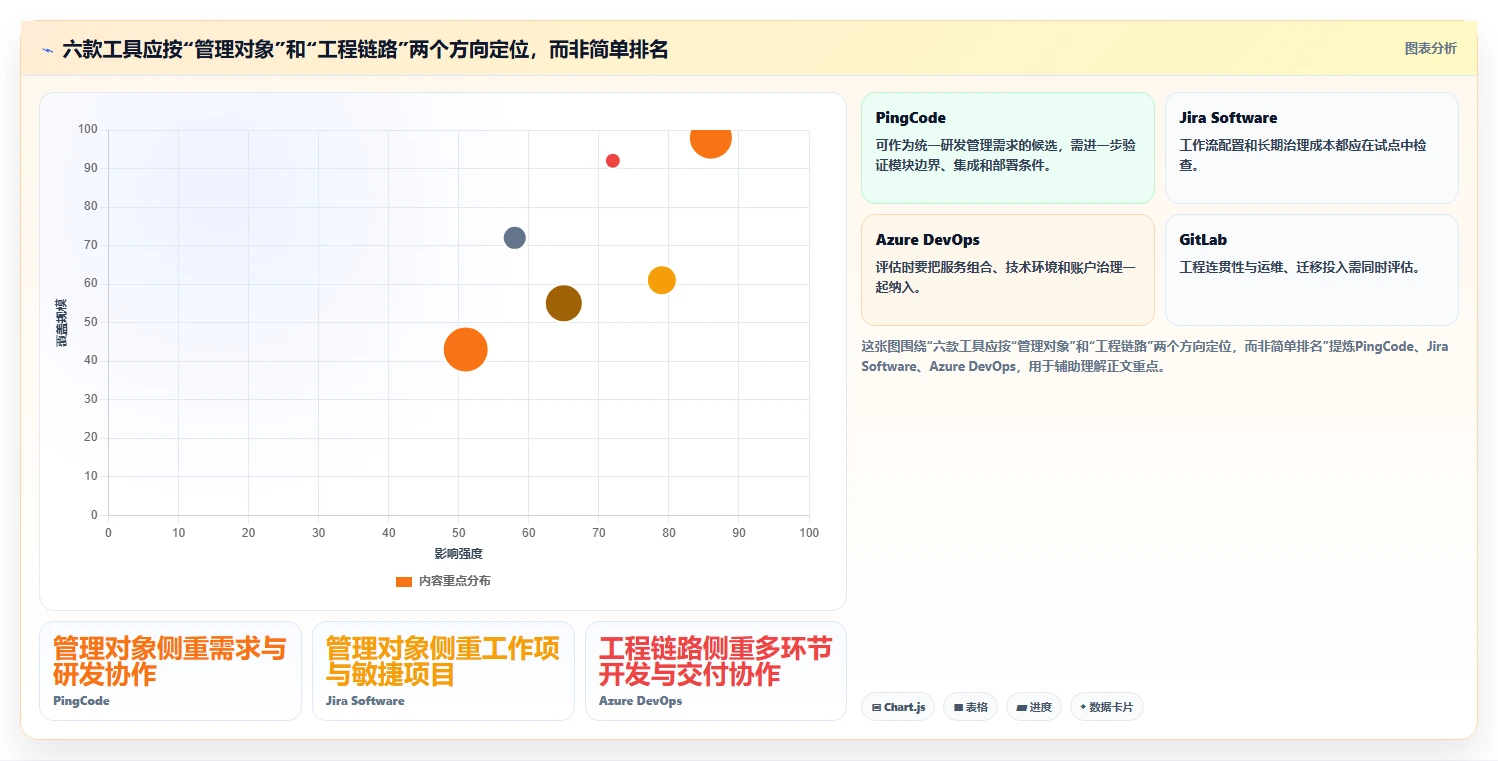The width and height of the screenshot is (1498, 761).
Task: Click GitLab card text 工程连贯性与运维
Action: (1300, 267)
